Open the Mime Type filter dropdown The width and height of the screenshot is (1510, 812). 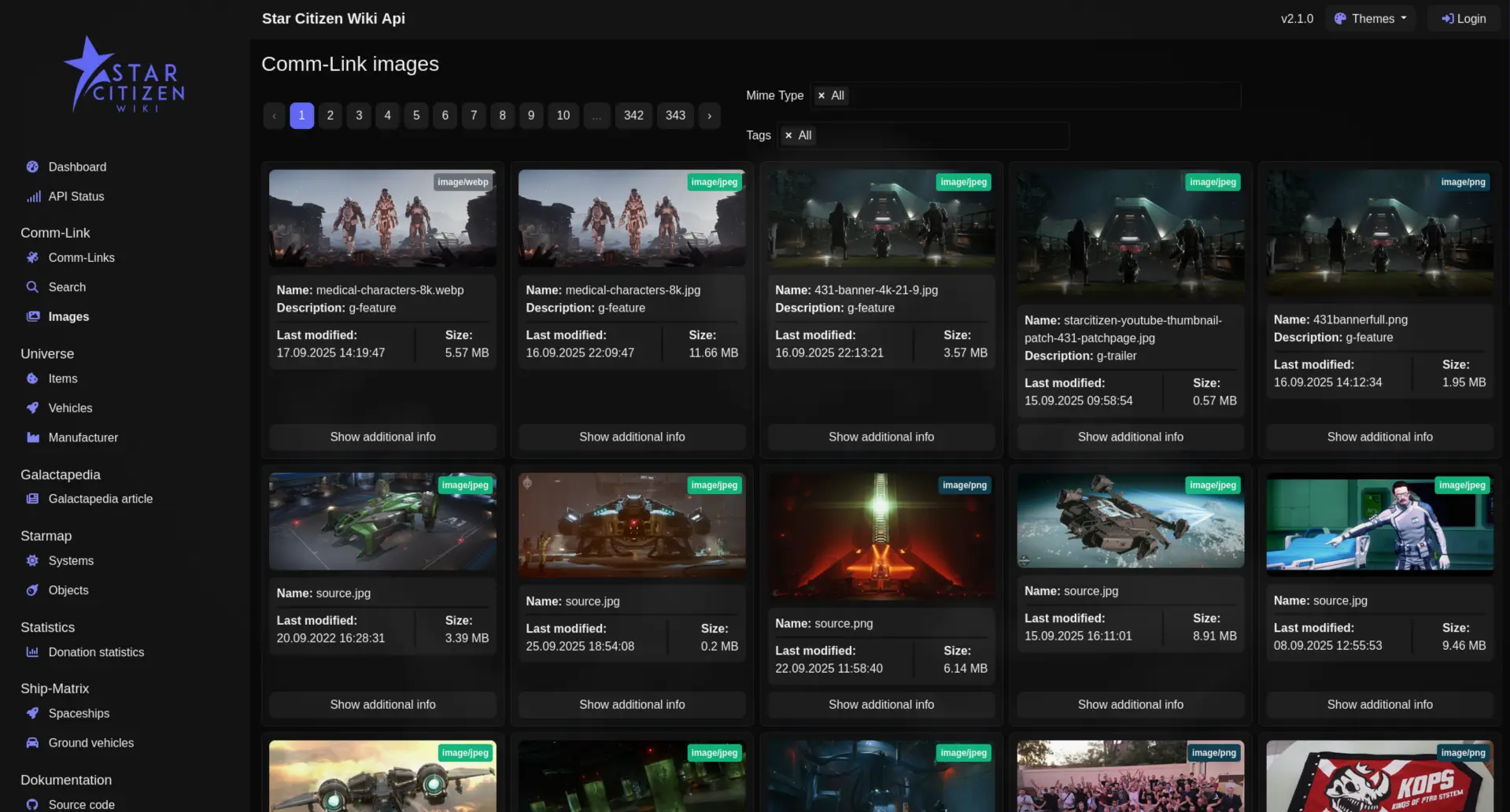point(1025,95)
